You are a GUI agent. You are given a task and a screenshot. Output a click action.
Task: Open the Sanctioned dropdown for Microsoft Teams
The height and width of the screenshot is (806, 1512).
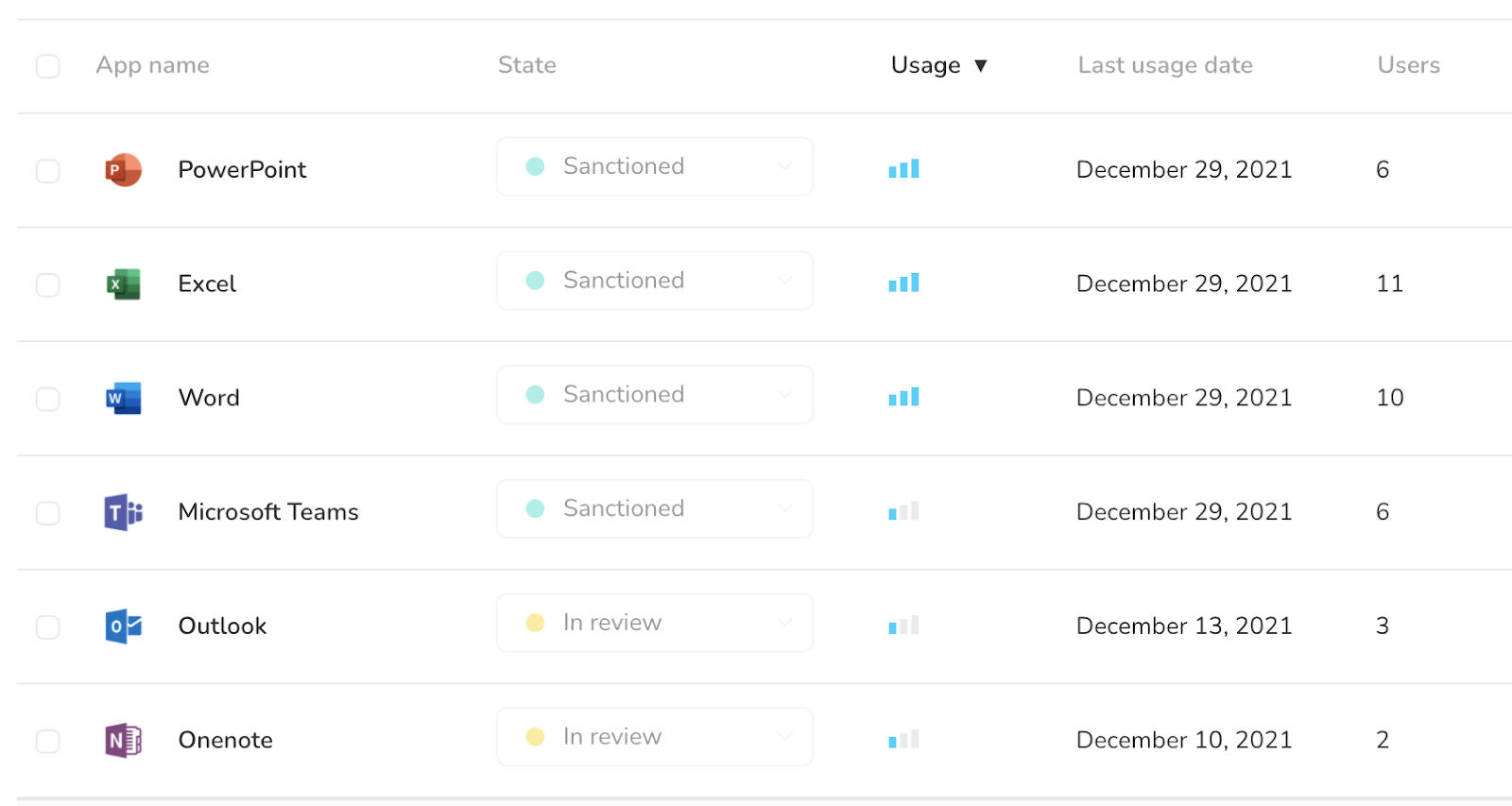pyautogui.click(x=655, y=508)
